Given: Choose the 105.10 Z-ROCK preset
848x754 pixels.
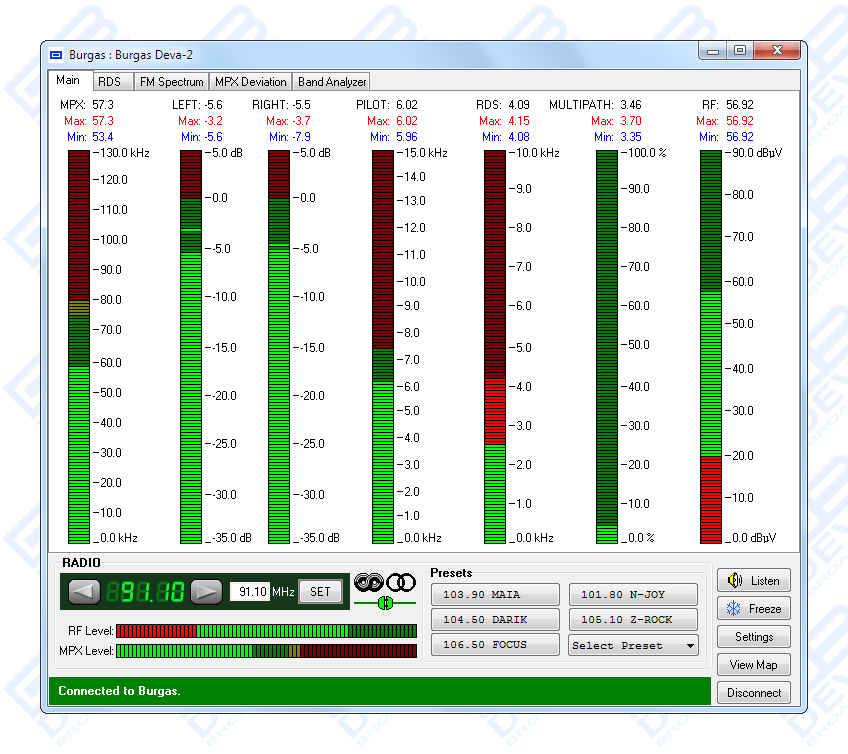Looking at the screenshot, I should coord(633,620).
